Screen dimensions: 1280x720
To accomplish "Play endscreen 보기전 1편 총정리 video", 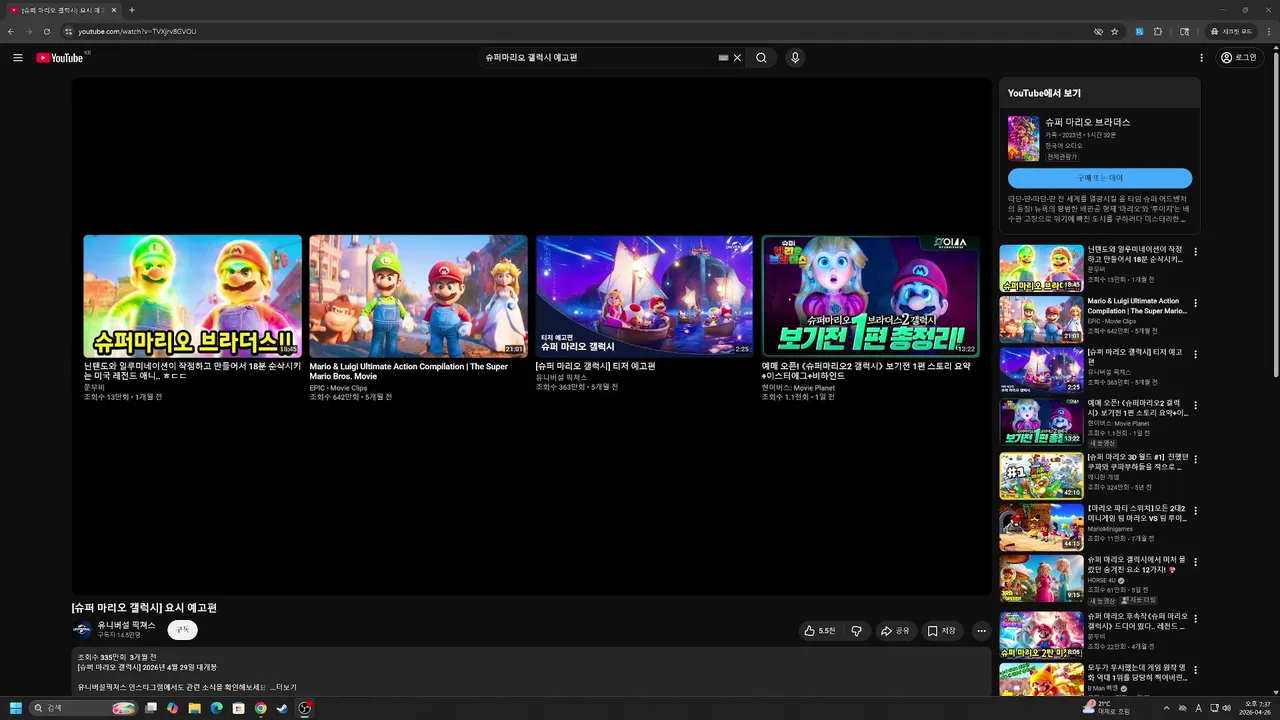I will [x=870, y=296].
